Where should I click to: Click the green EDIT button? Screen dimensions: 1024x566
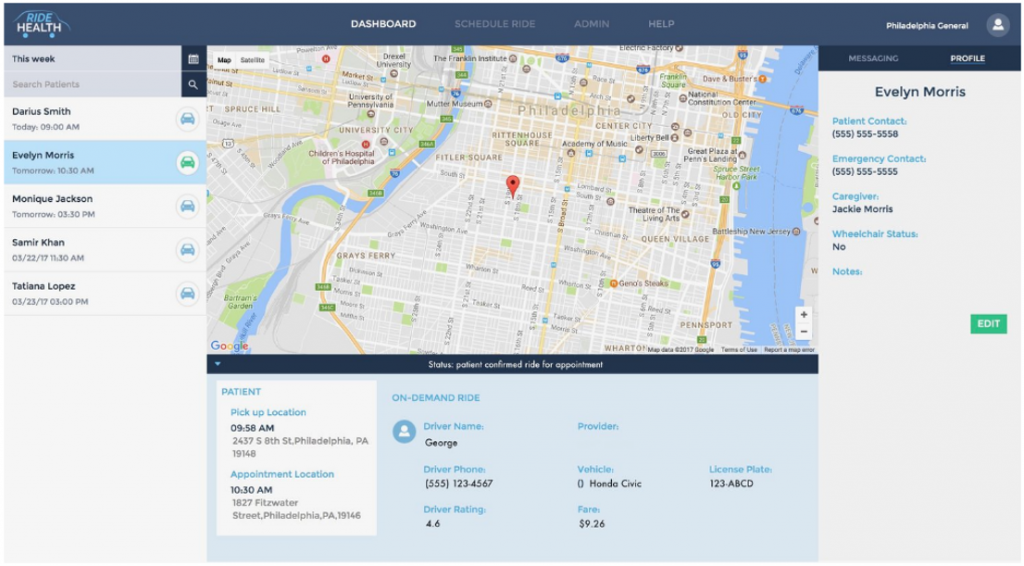(x=988, y=324)
